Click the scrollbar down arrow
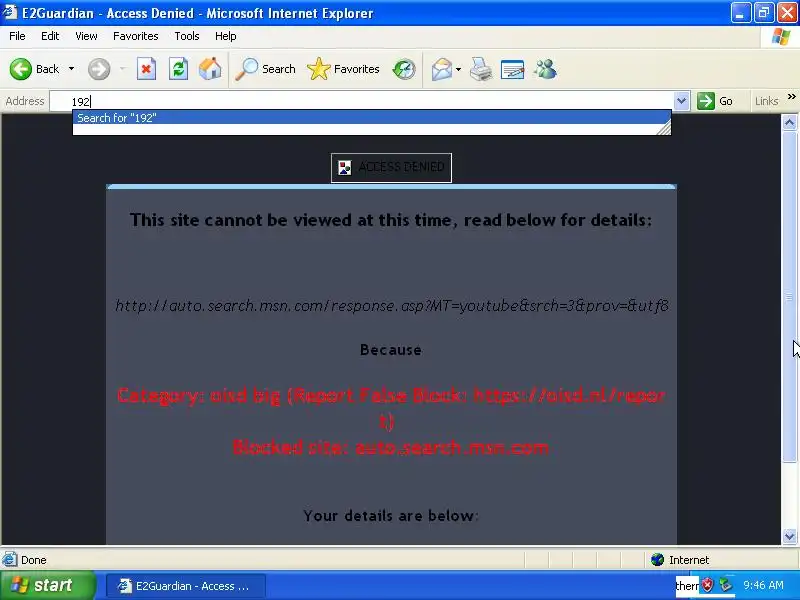 tap(789, 536)
